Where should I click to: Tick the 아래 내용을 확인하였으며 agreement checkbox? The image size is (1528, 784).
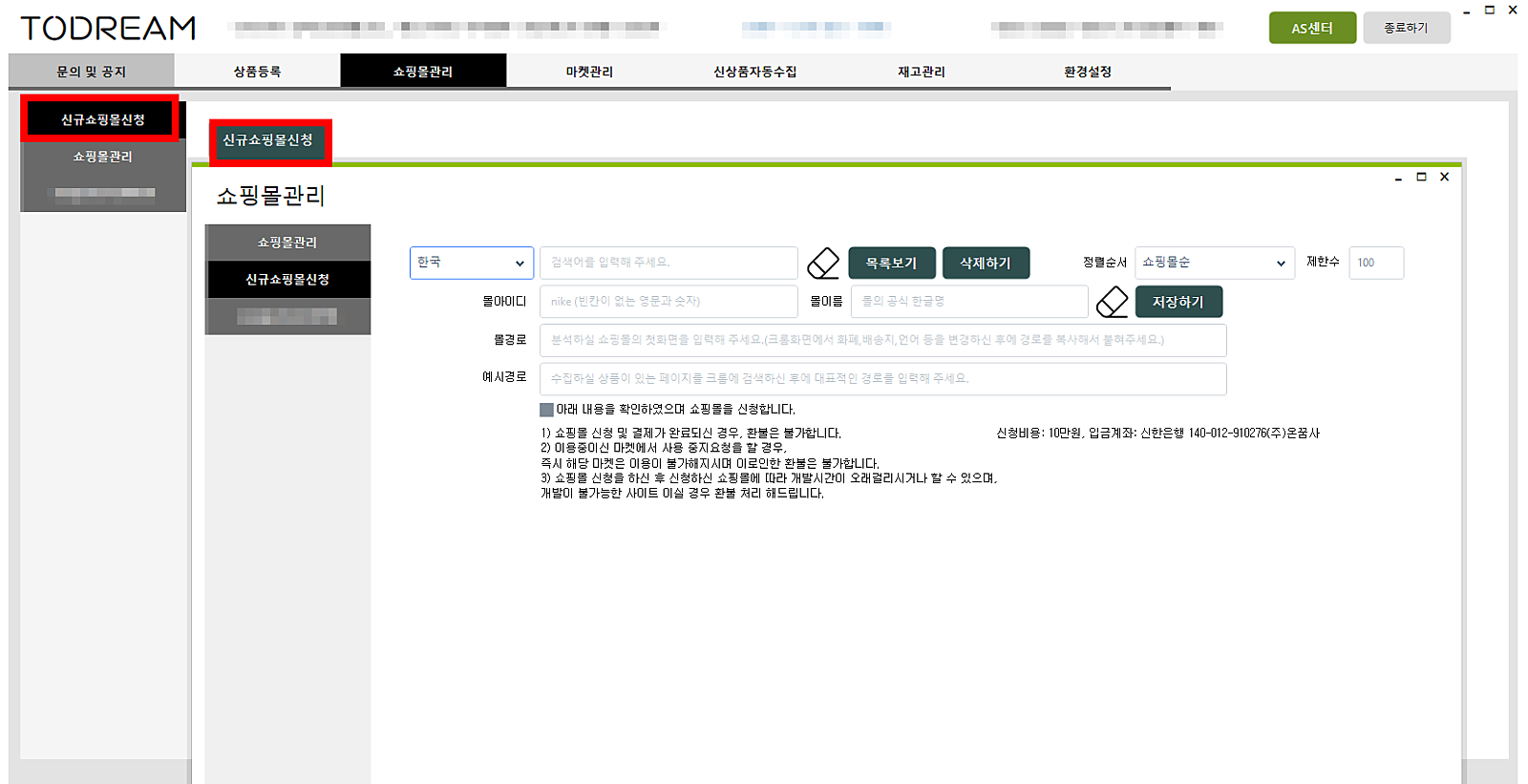click(x=546, y=410)
